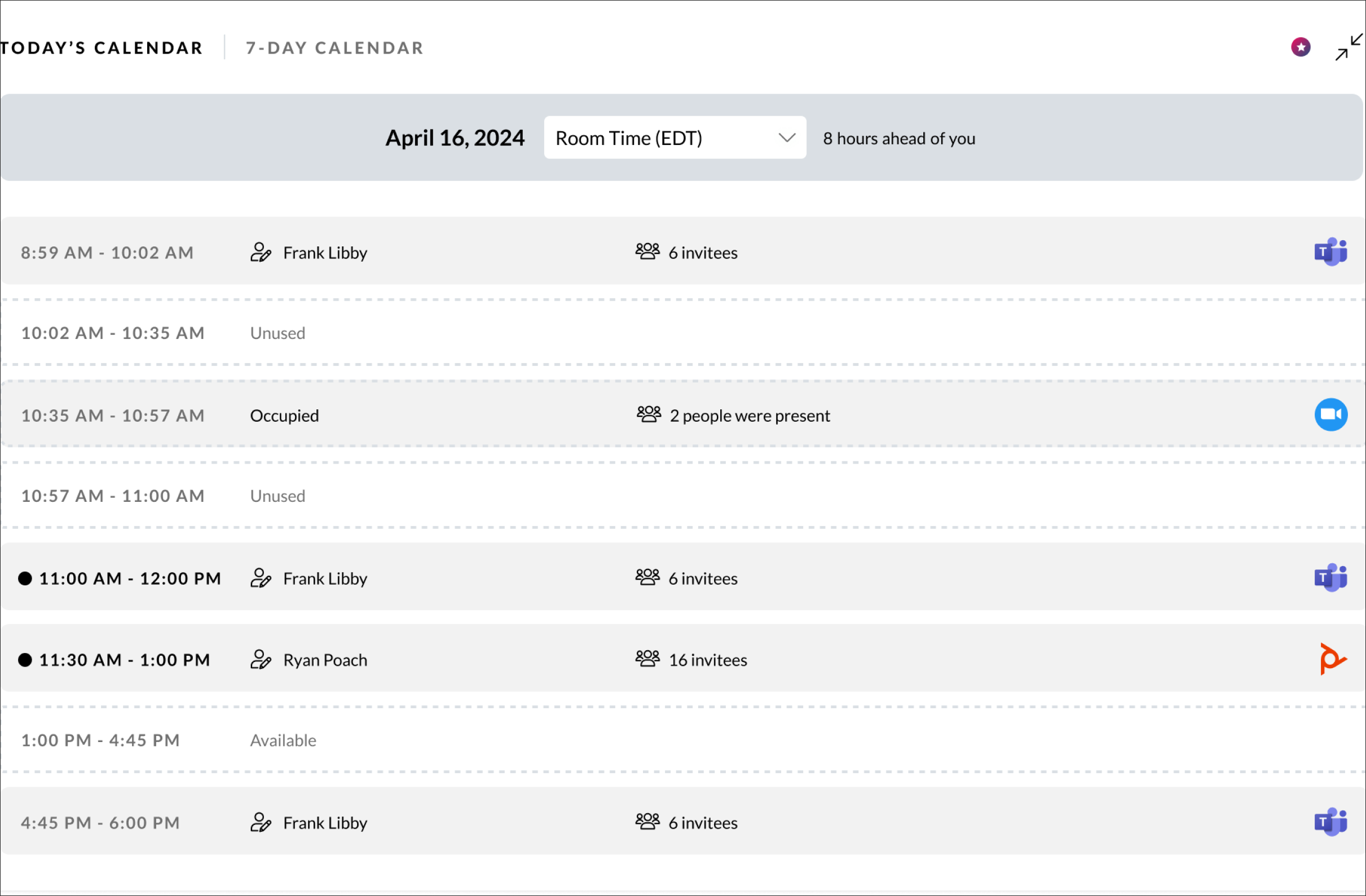
Task: Select Today's Calendar tab
Action: tap(102, 47)
